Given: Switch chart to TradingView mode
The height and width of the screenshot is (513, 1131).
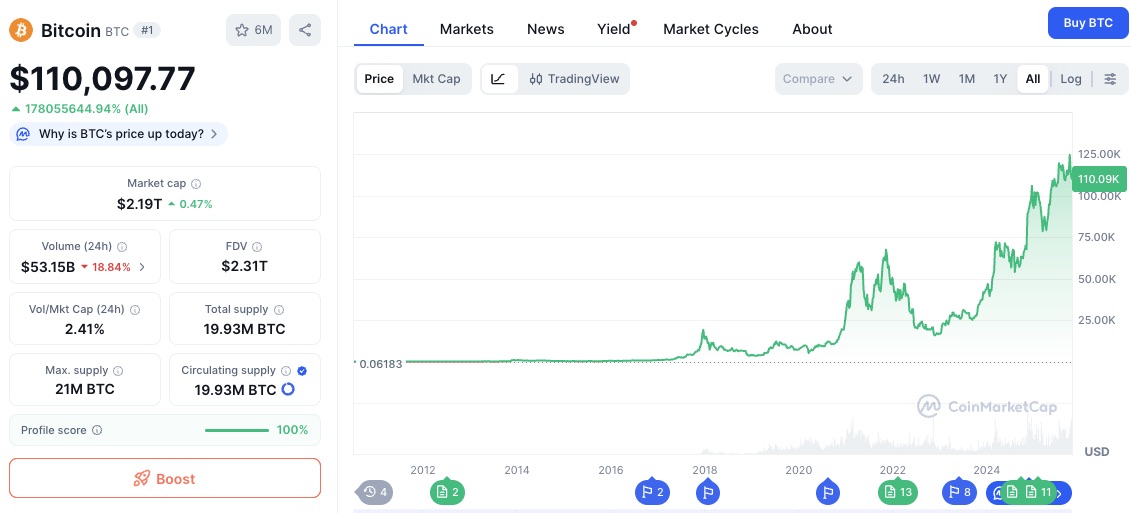Looking at the screenshot, I should point(575,79).
